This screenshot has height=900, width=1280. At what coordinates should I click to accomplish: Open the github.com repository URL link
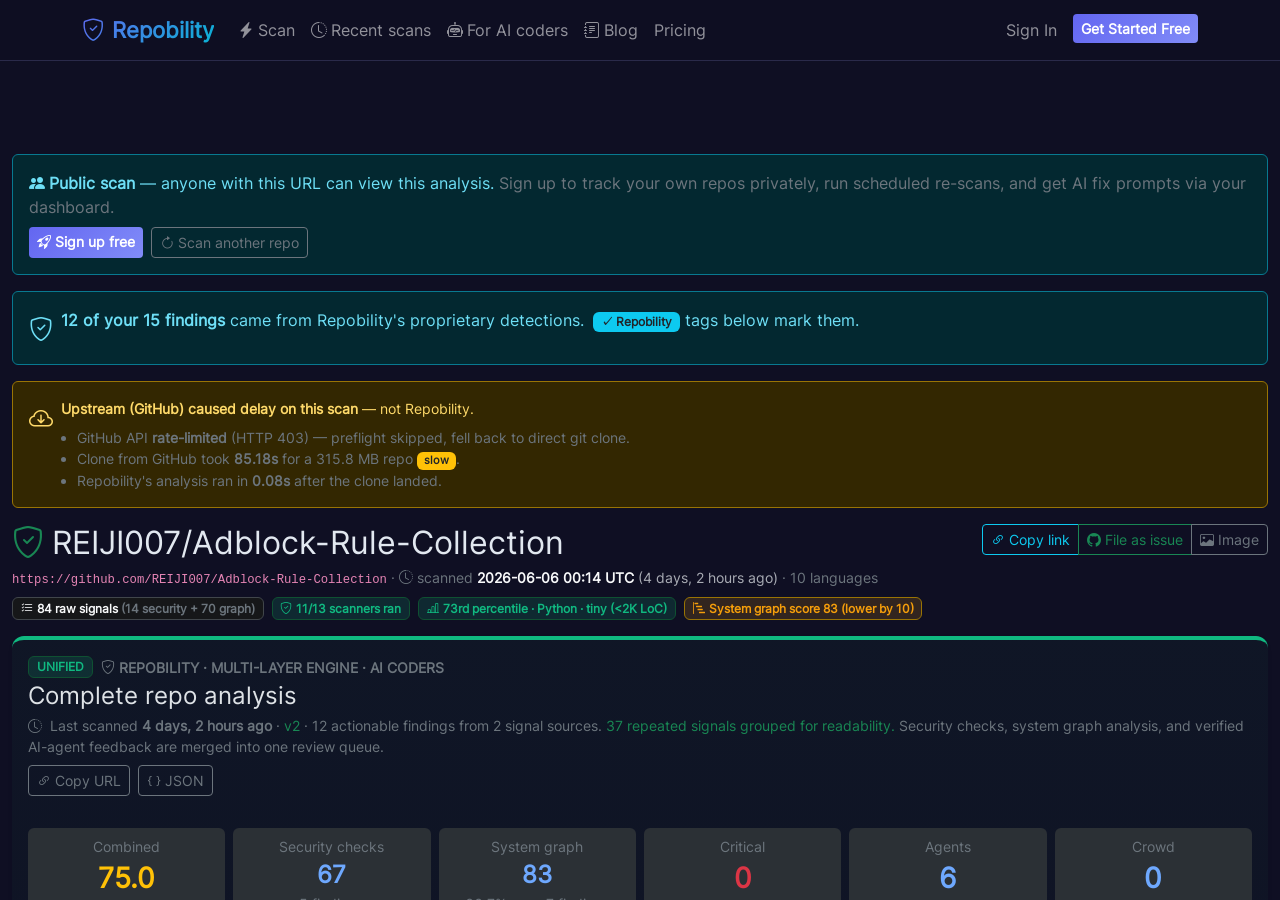199,579
